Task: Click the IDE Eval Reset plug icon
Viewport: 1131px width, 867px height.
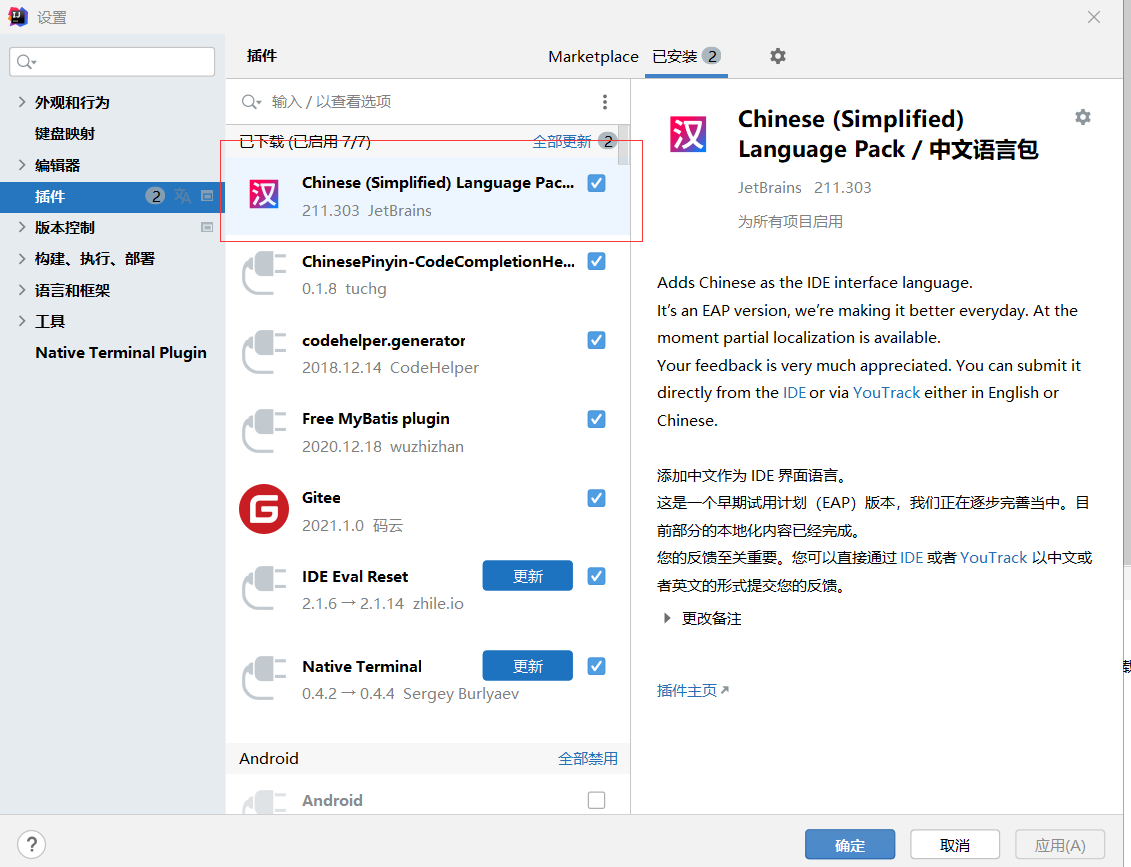Action: point(264,589)
